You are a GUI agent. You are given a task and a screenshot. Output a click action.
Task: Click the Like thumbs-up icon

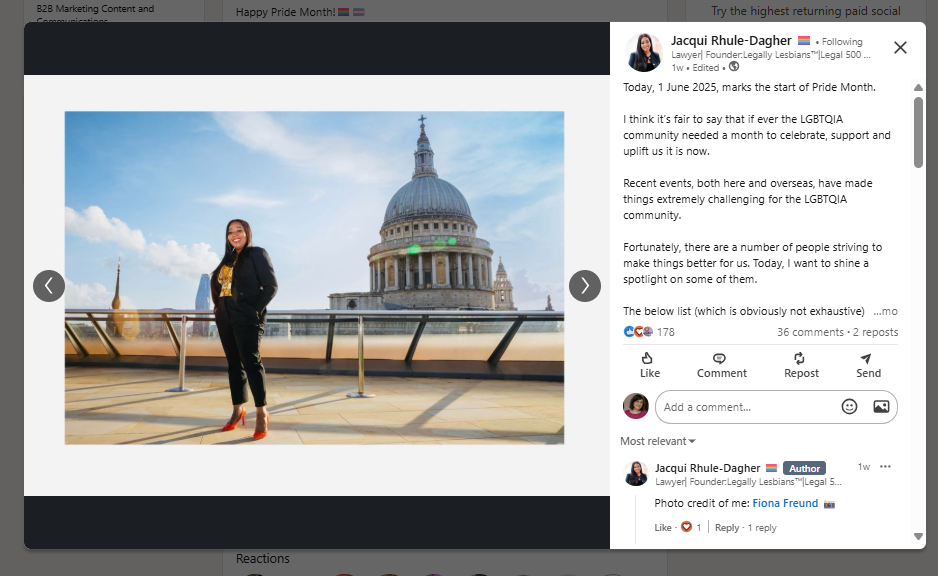[x=648, y=358]
